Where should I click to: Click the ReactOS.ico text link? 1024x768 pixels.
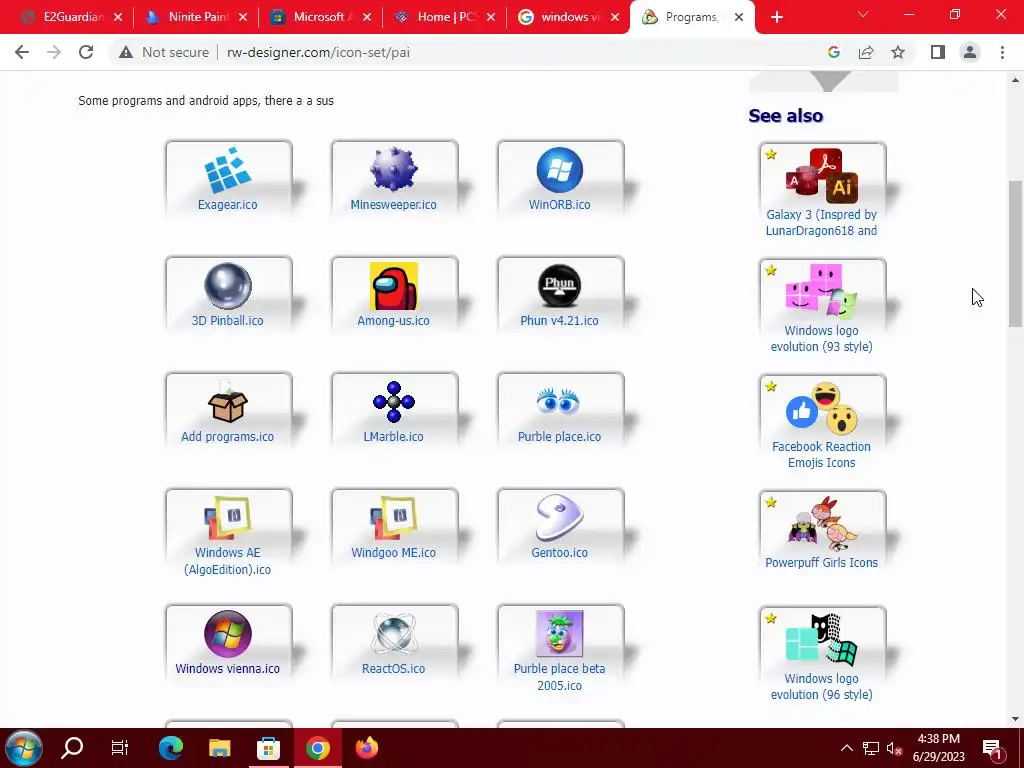pos(394,669)
